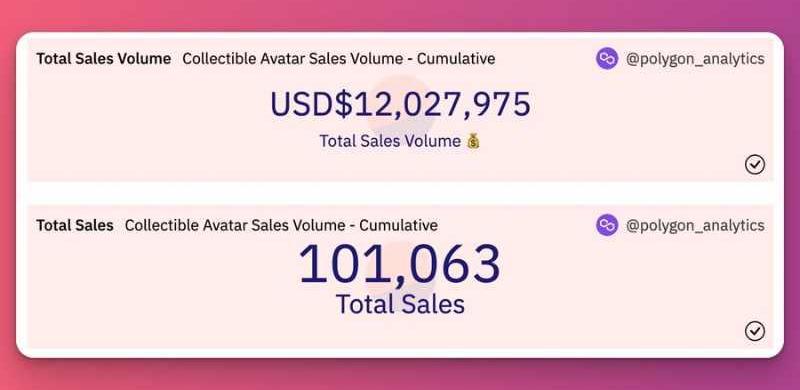Click the large Total Sales caption under 101,063
The height and width of the screenshot is (390, 800).
point(401,304)
